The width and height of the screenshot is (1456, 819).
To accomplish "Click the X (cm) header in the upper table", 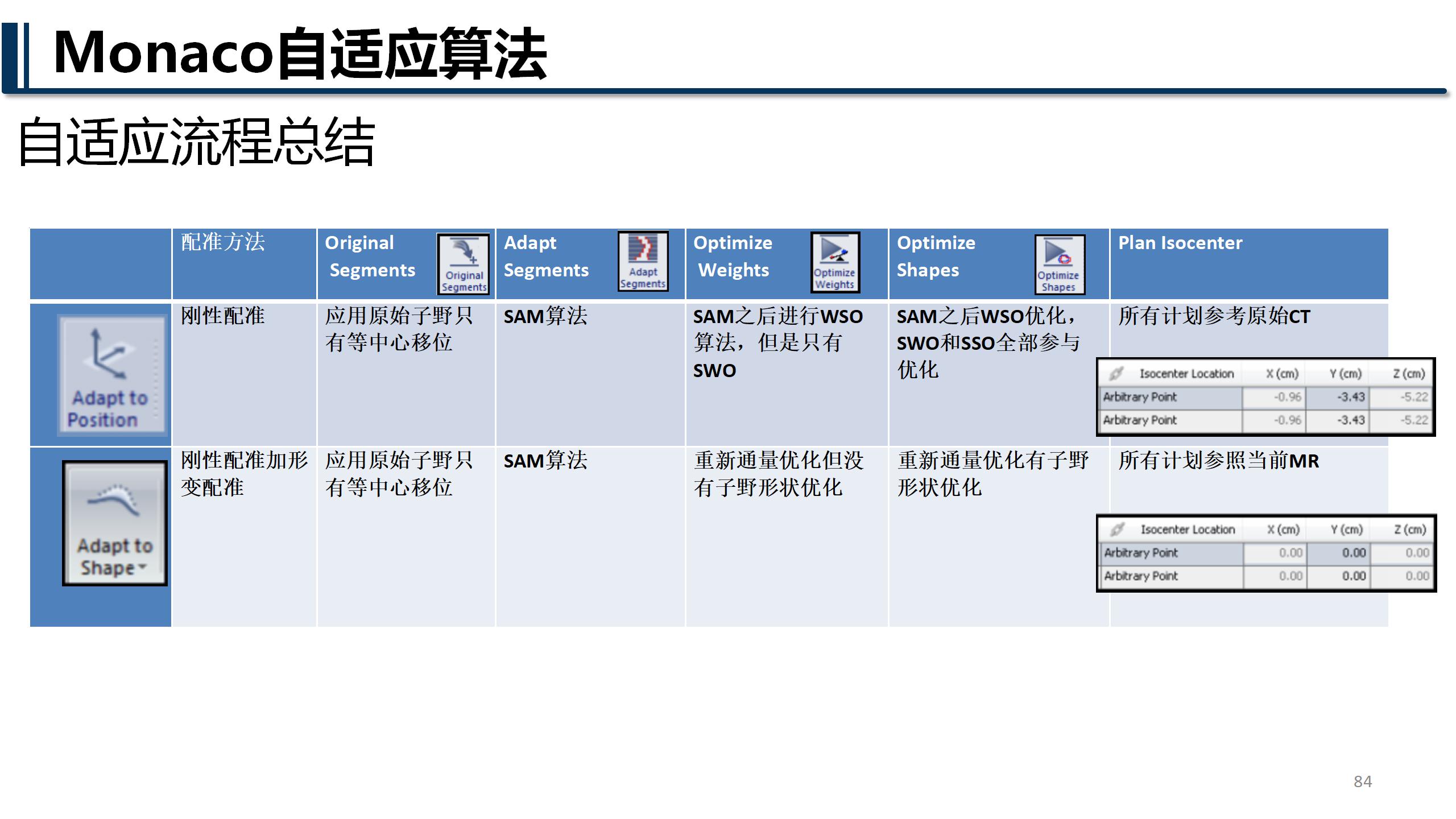I will click(1282, 374).
